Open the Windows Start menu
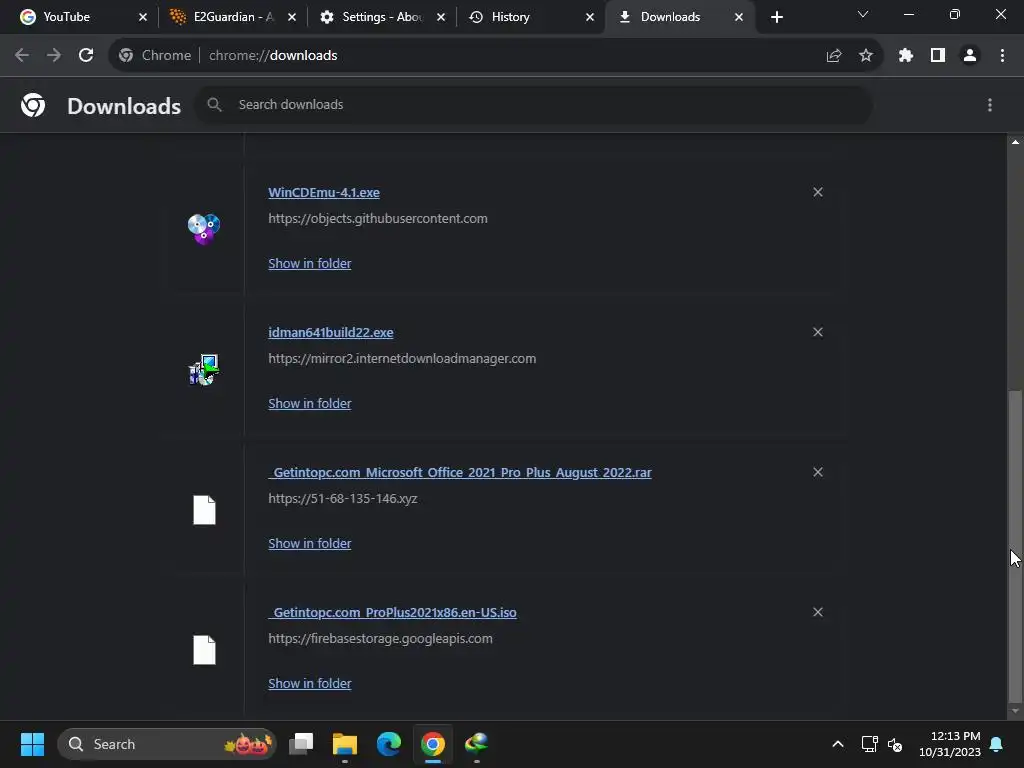Image resolution: width=1024 pixels, height=768 pixels. [32, 744]
